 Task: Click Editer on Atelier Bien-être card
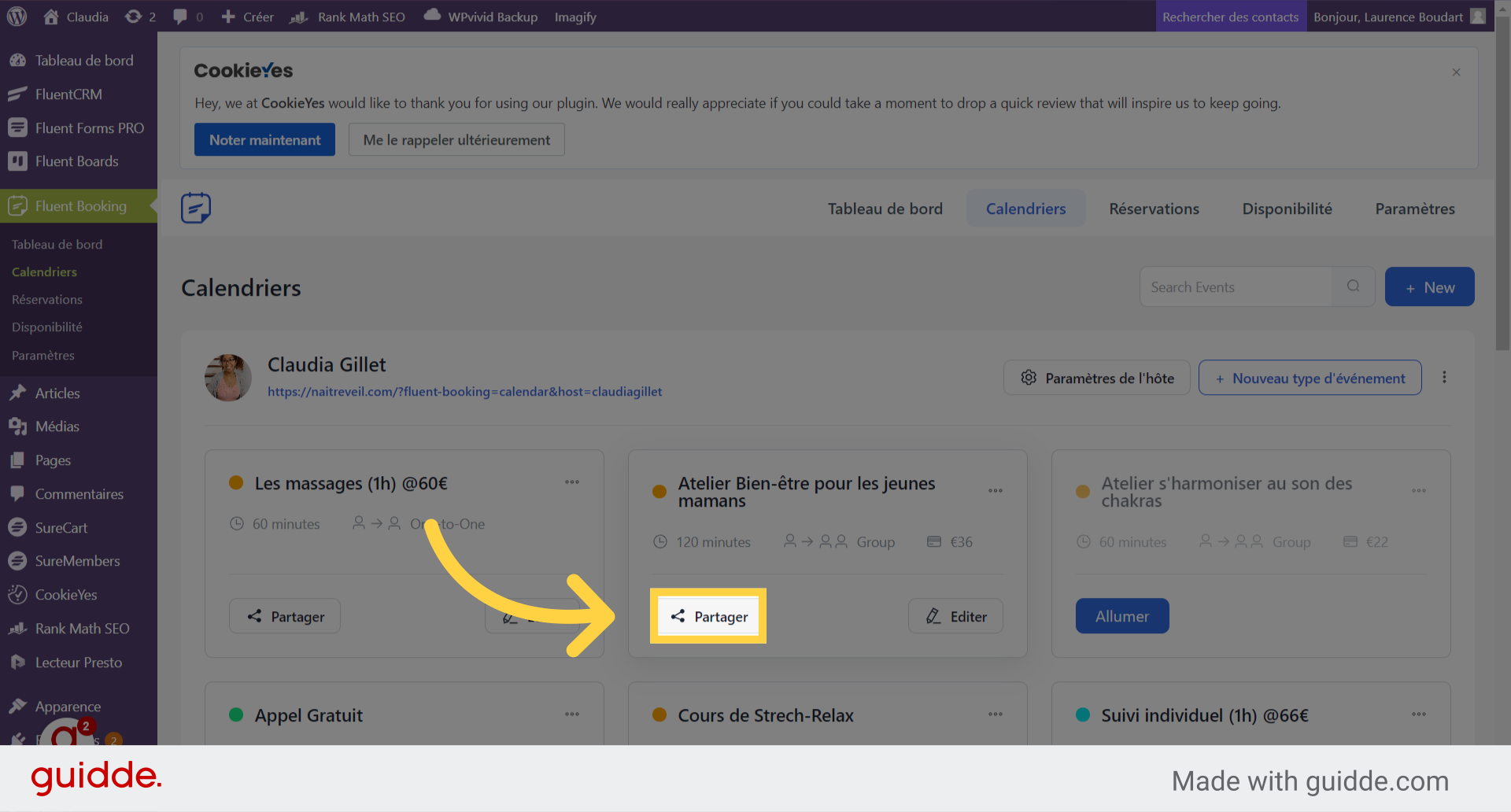955,616
